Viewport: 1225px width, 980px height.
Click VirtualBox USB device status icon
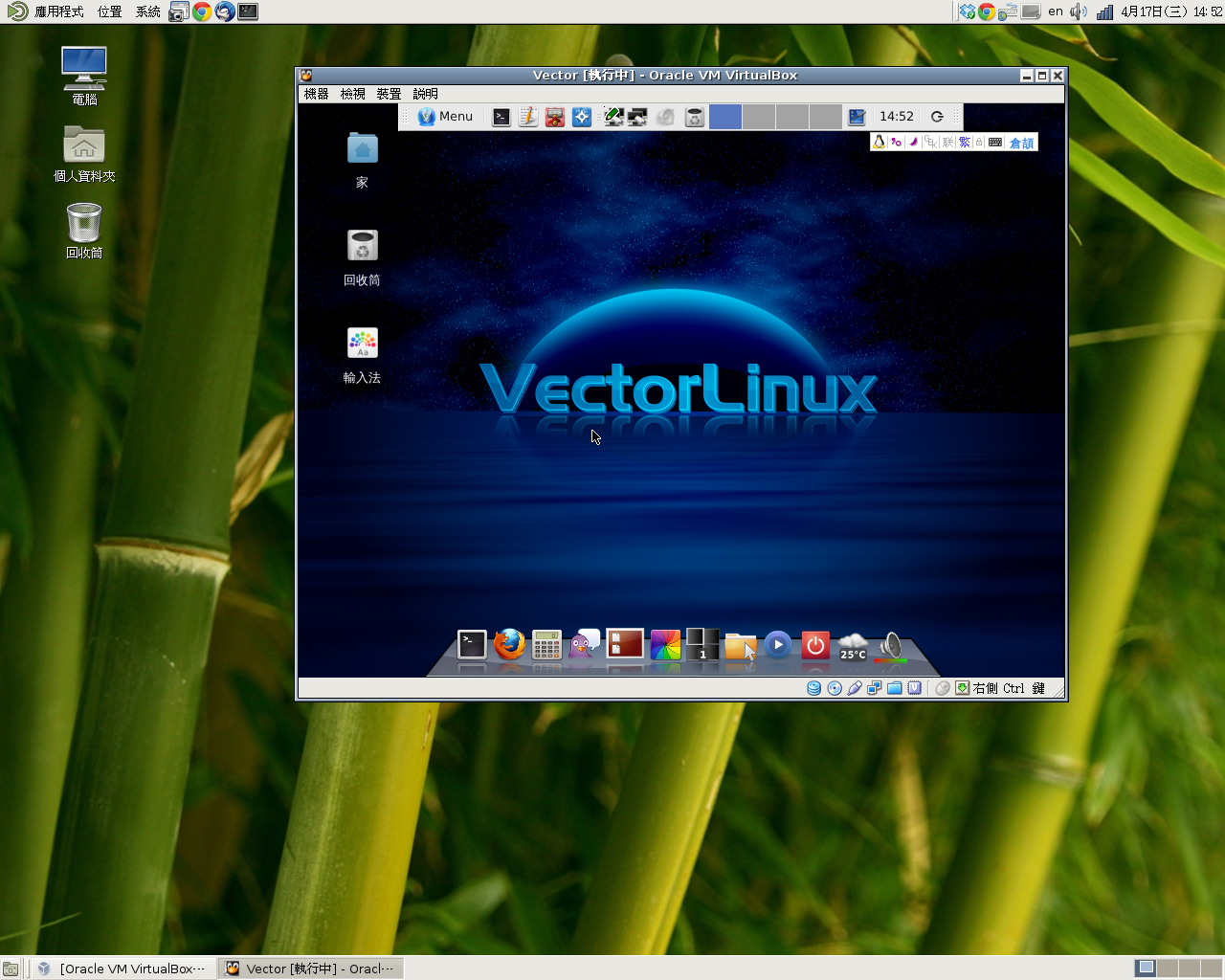(855, 688)
